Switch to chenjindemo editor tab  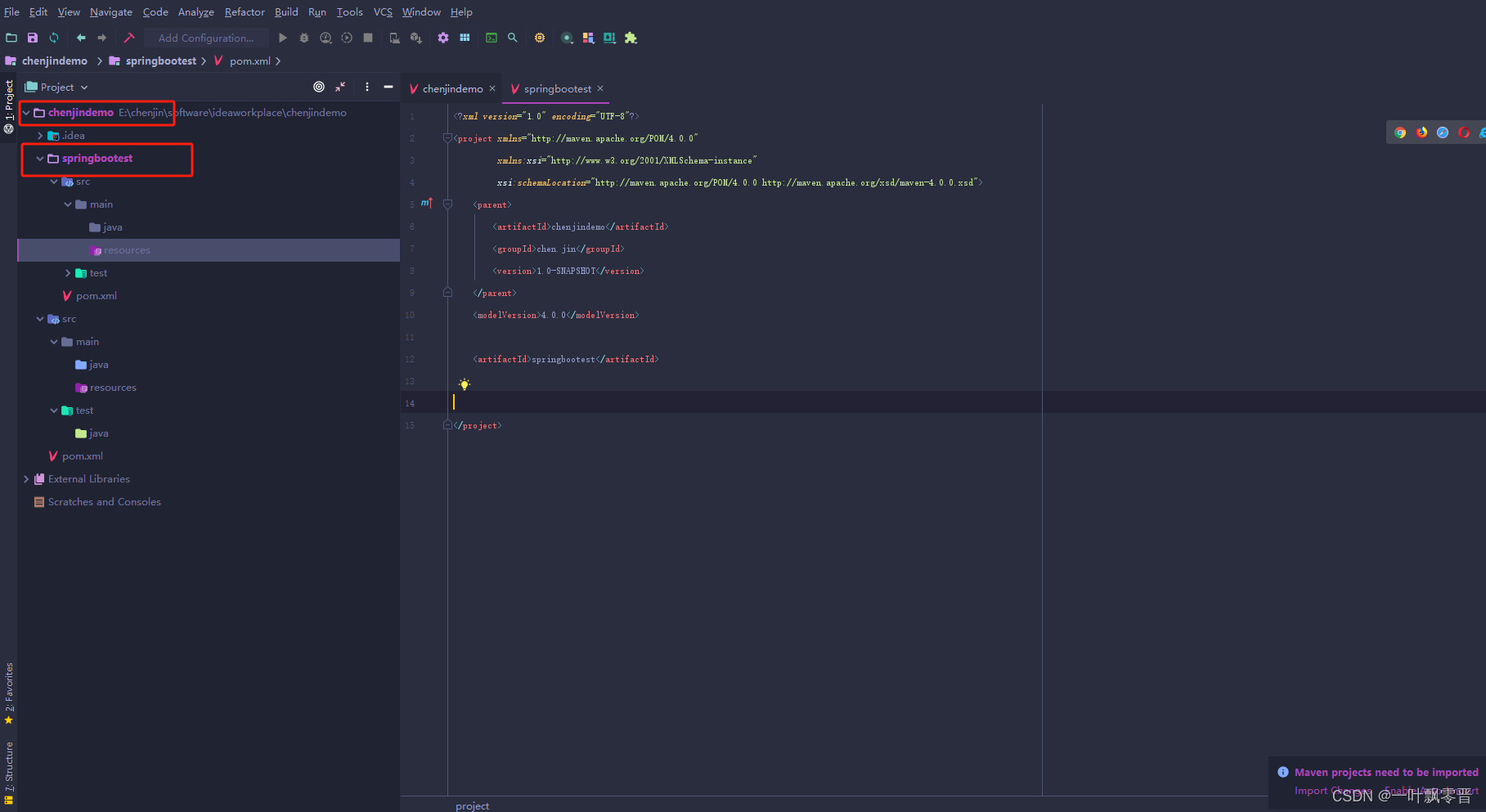click(452, 88)
